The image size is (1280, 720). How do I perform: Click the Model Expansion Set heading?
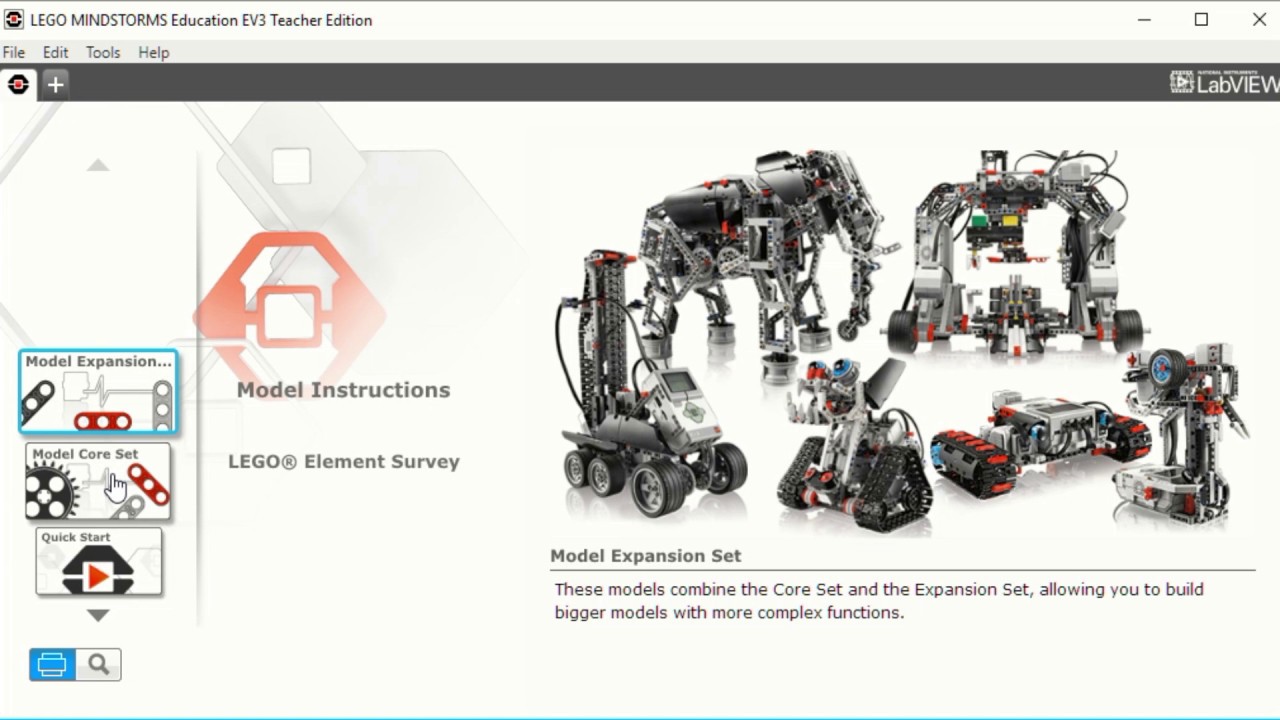646,556
